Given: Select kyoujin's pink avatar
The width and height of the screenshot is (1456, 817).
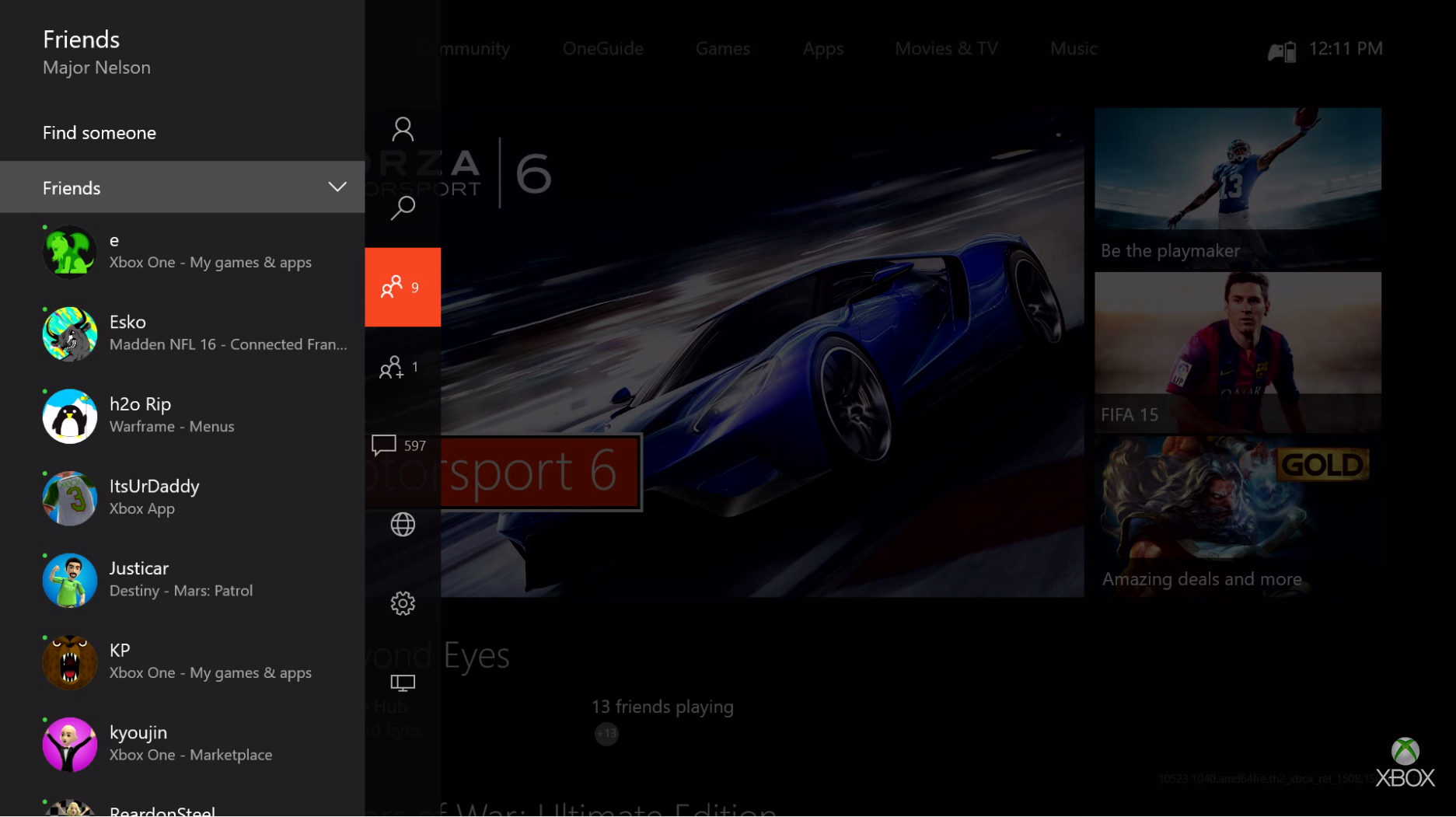Looking at the screenshot, I should point(70,744).
